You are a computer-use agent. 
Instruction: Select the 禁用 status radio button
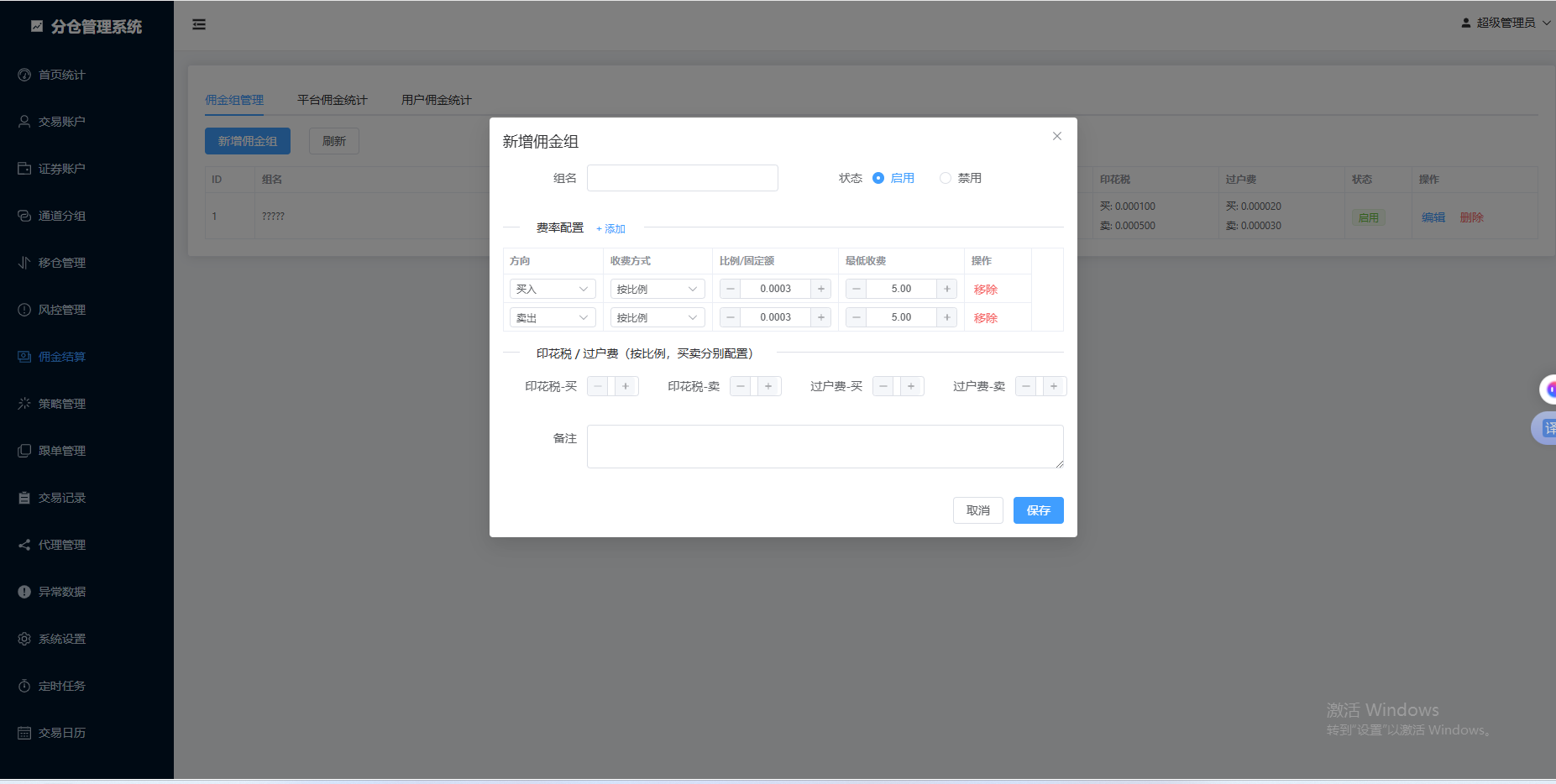click(x=946, y=178)
